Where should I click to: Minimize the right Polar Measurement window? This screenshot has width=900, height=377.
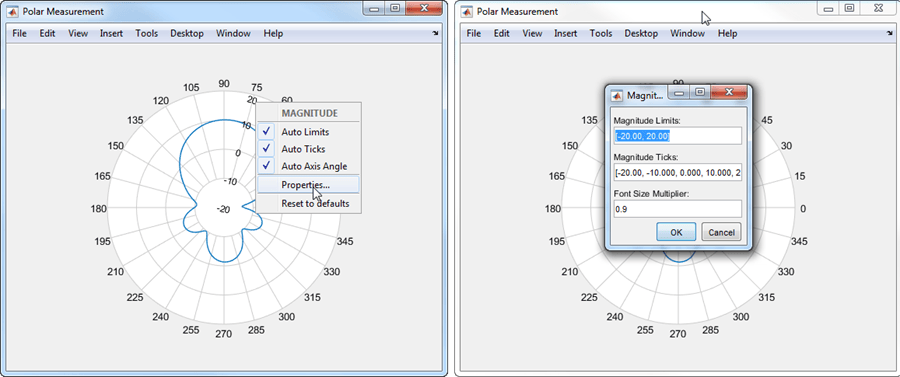[x=828, y=8]
